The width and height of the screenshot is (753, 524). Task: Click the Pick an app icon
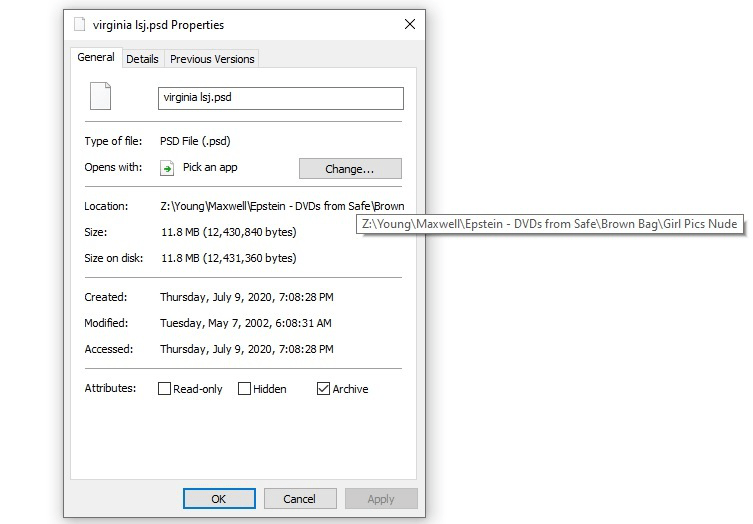[168, 168]
